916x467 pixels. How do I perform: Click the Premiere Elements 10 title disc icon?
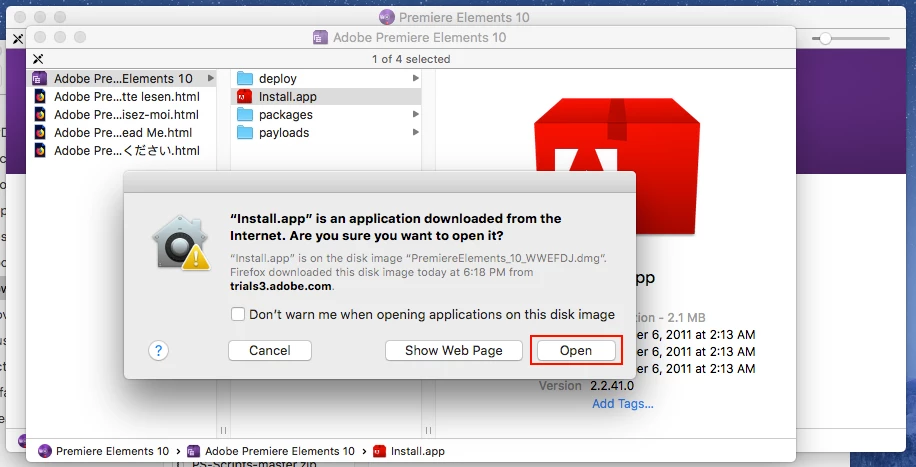(386, 18)
